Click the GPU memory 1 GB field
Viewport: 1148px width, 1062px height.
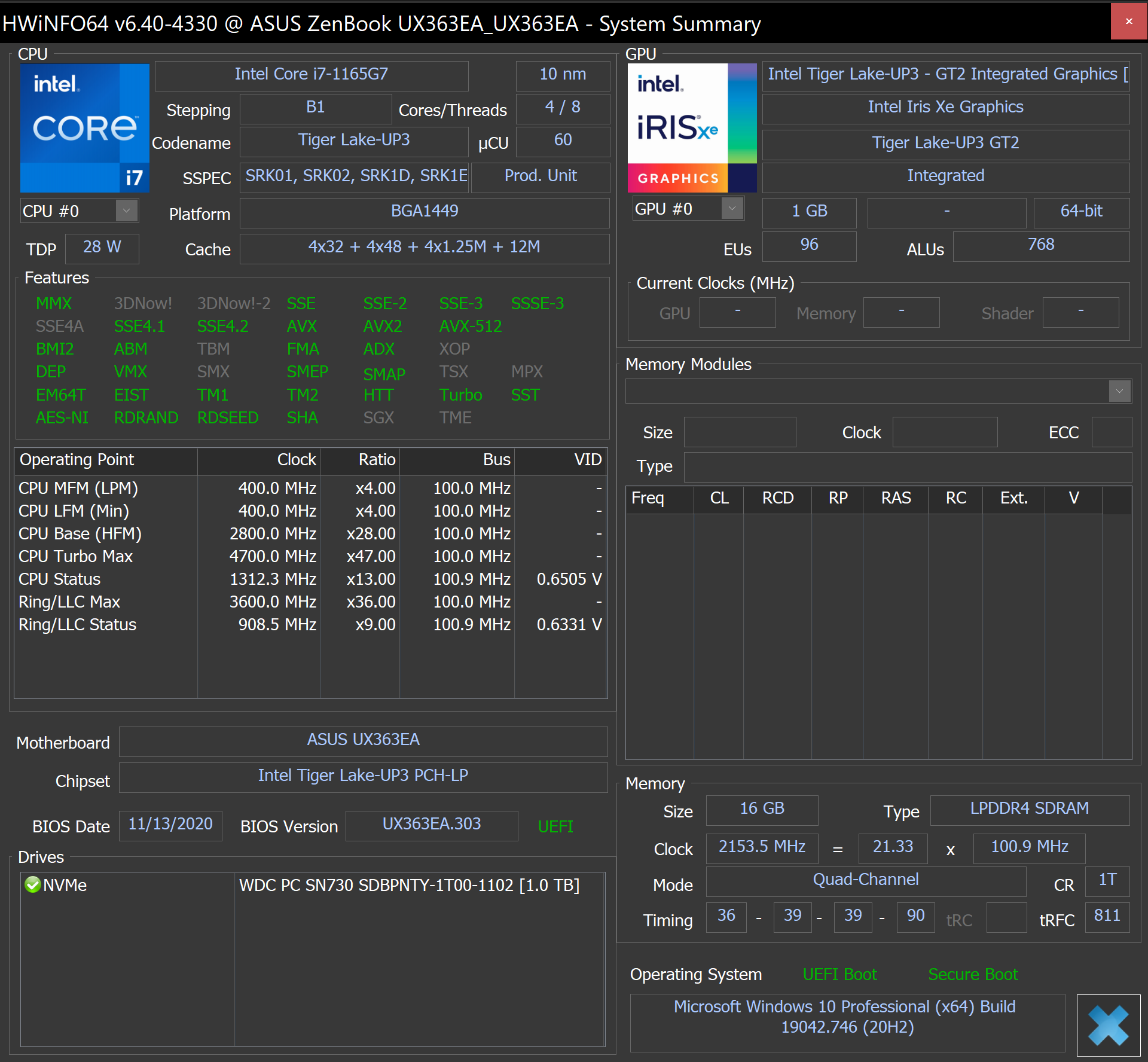point(810,212)
